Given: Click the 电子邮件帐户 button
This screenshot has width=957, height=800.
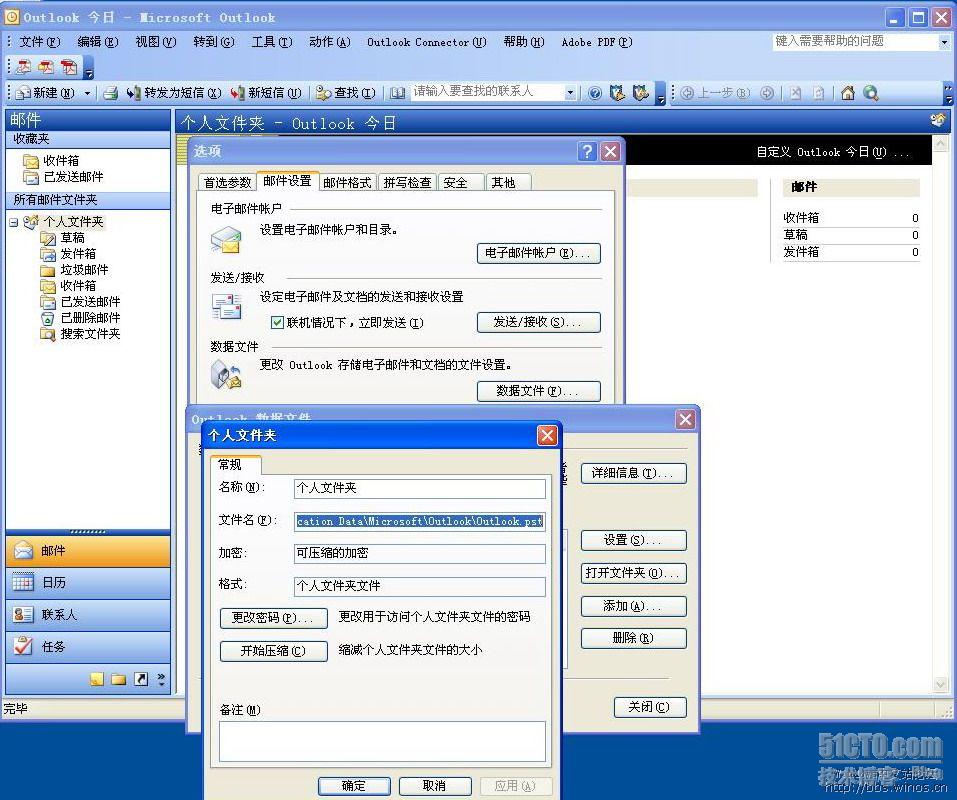Looking at the screenshot, I should click(x=538, y=253).
